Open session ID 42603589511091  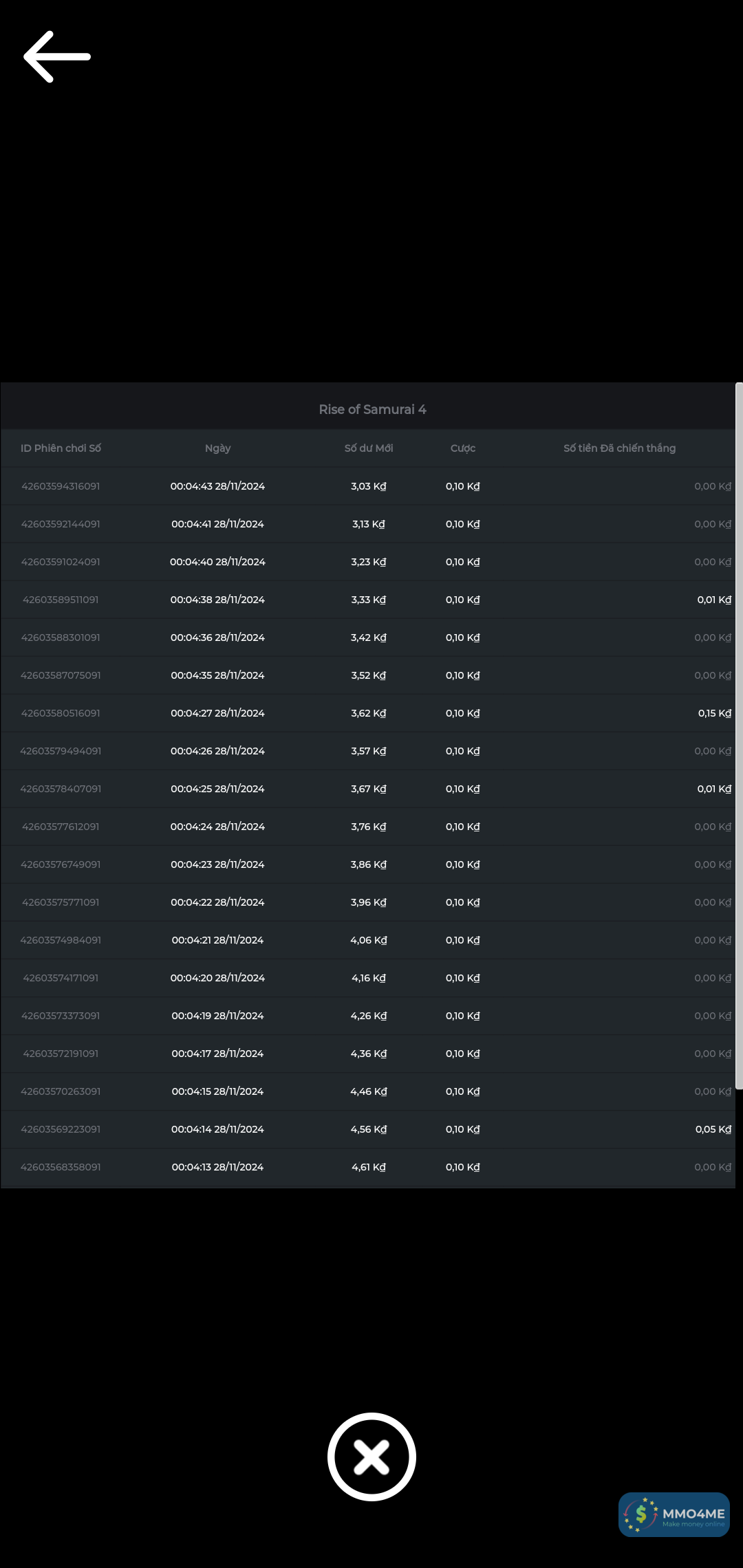(61, 600)
